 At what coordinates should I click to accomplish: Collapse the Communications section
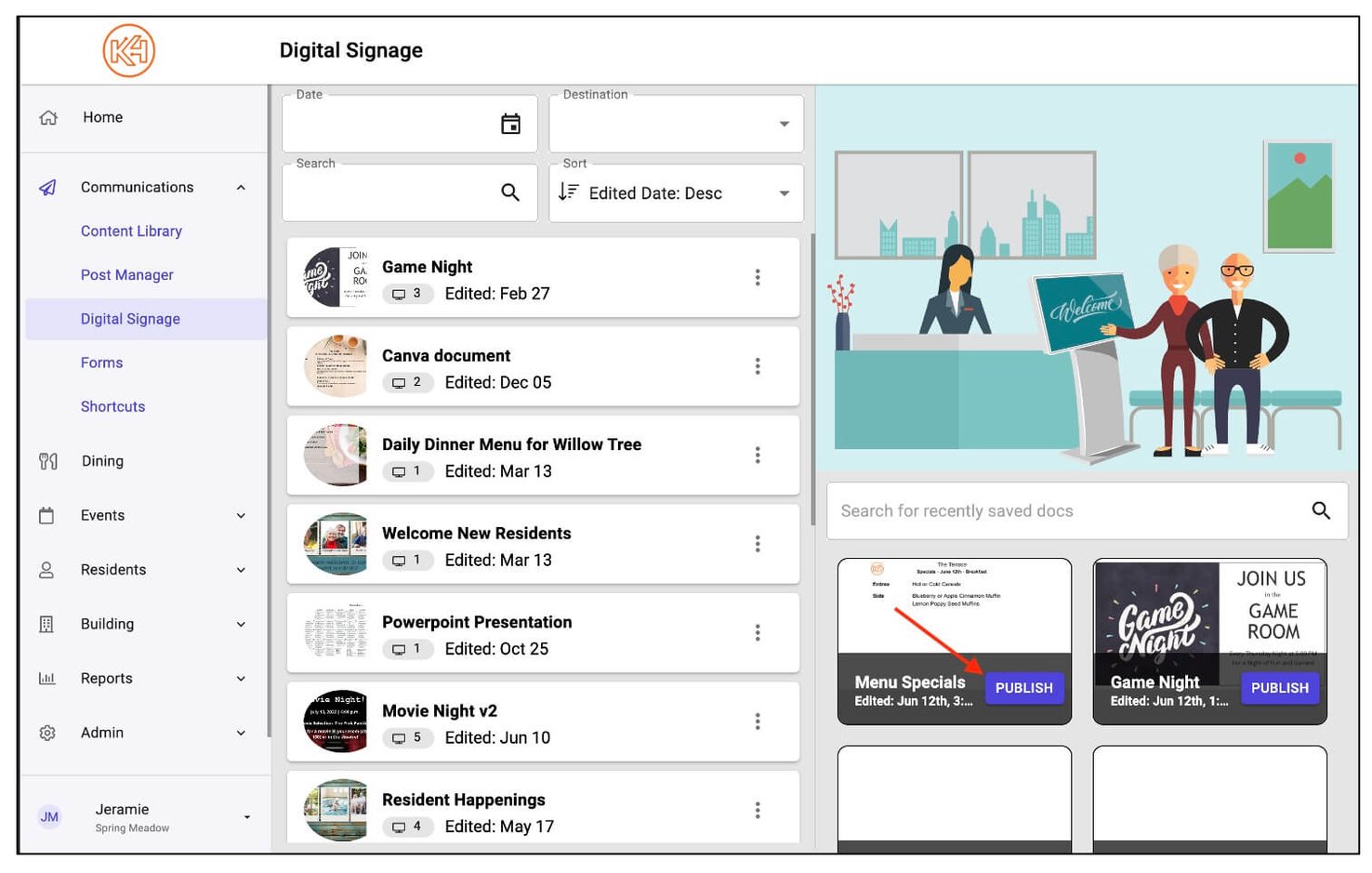tap(241, 187)
